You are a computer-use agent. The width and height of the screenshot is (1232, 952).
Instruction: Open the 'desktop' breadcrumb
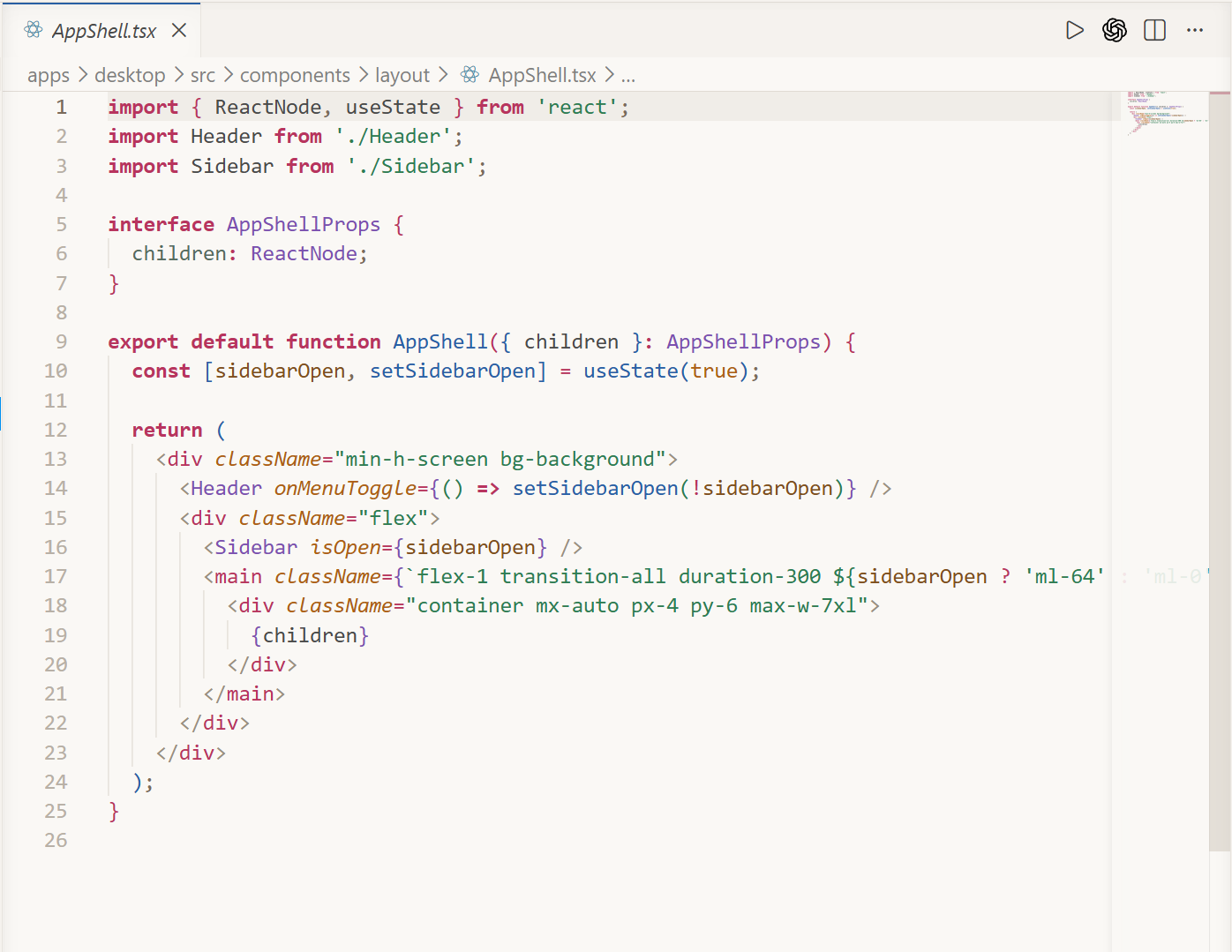(x=130, y=76)
